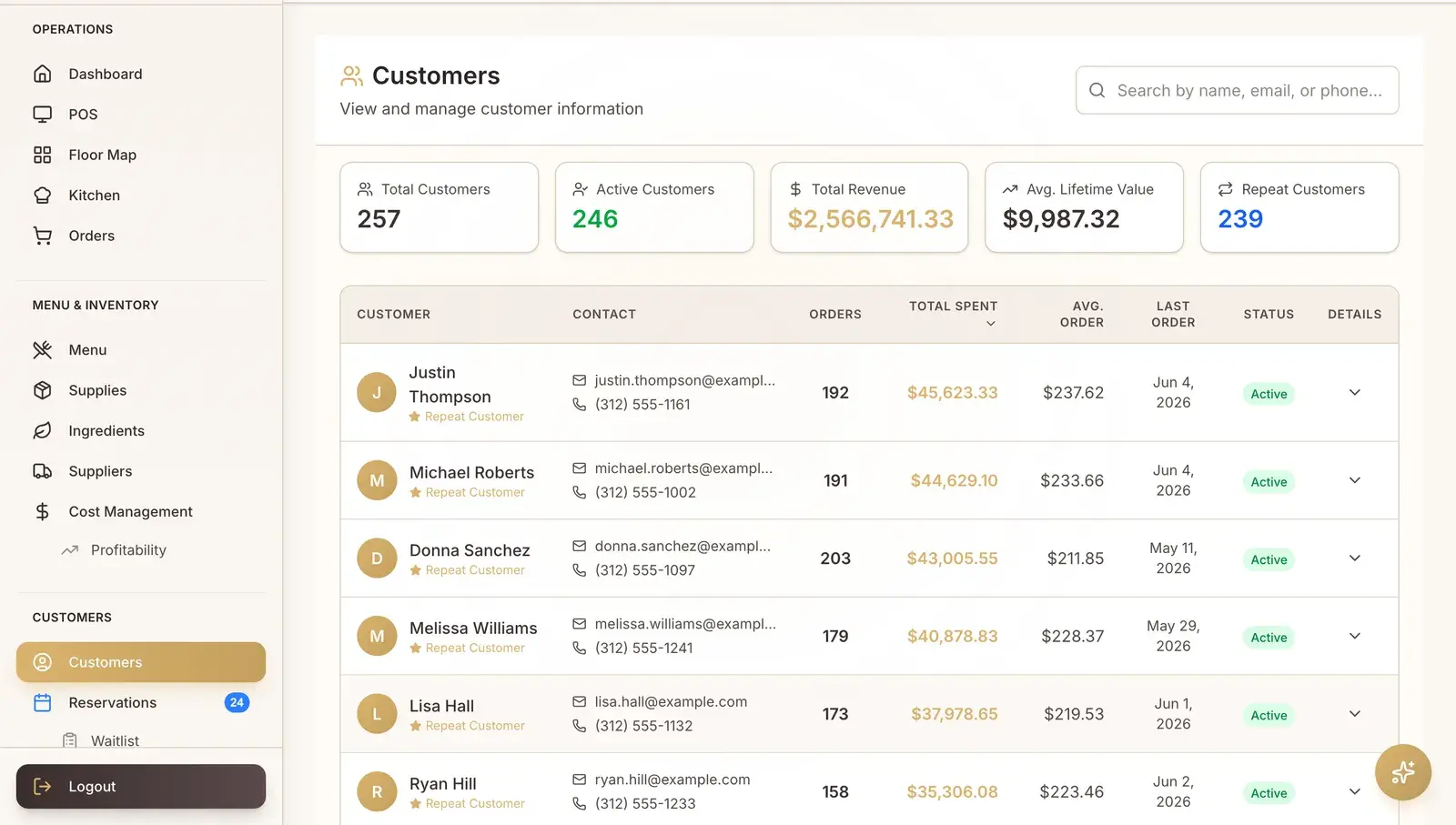Click the Last Order column header
Screen dimensions: 1456x825
pyautogui.click(x=1173, y=315)
